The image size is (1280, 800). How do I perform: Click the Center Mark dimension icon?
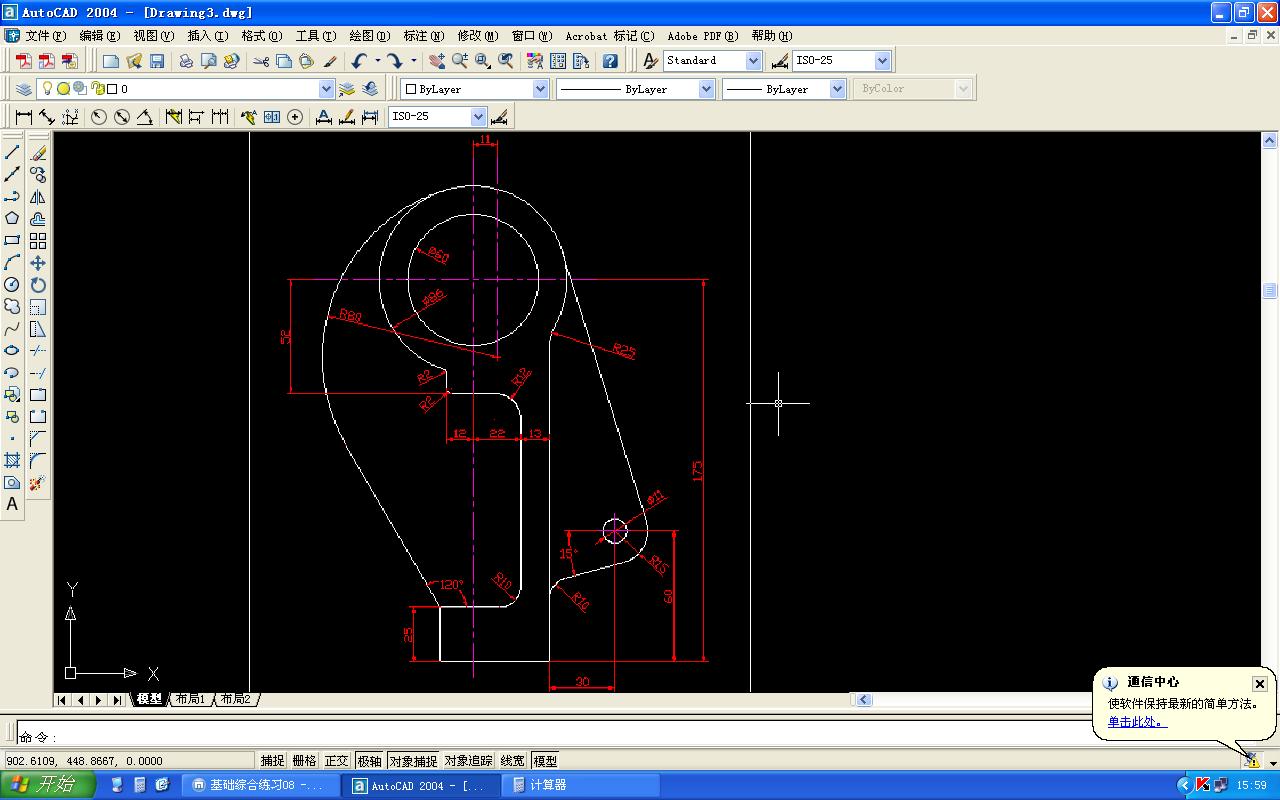(x=295, y=117)
